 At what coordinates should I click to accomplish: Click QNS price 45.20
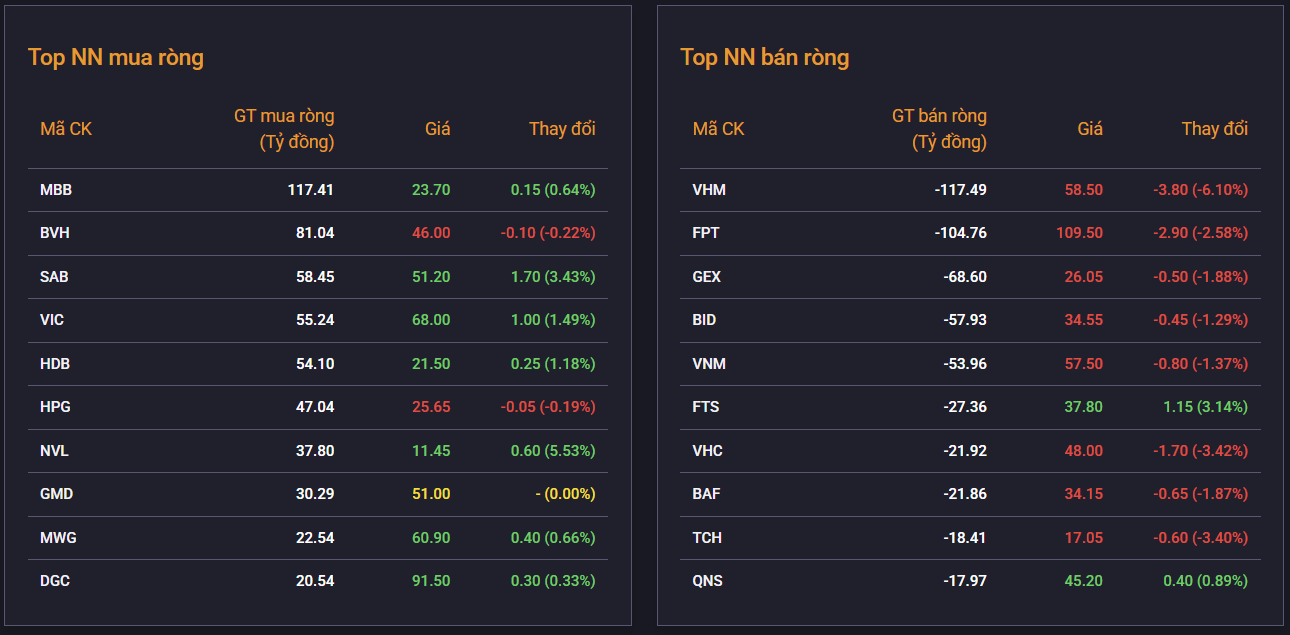point(1083,581)
